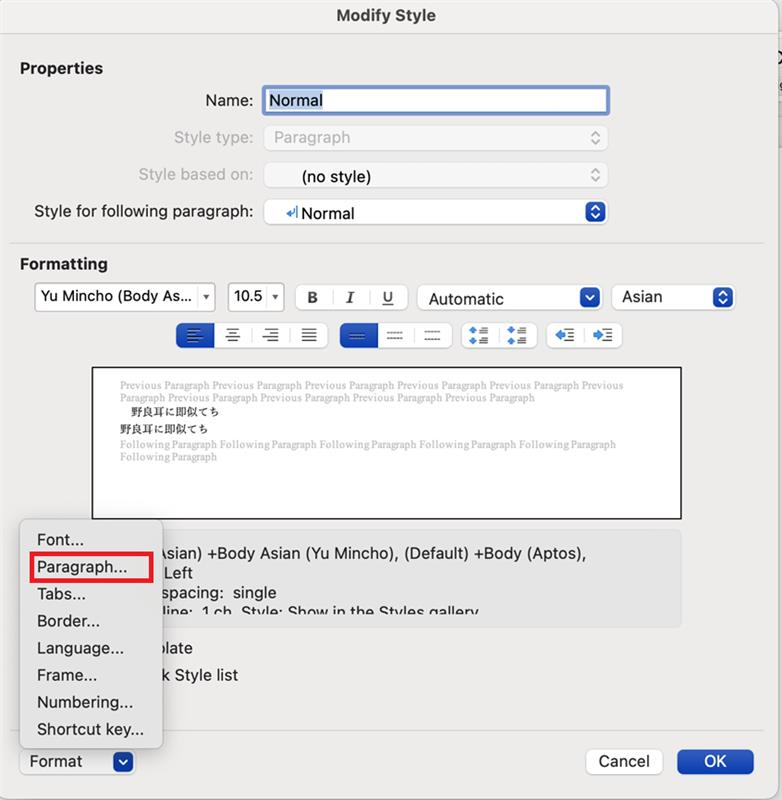Choose Language... from Format menu
This screenshot has height=800, width=782.
91,648
